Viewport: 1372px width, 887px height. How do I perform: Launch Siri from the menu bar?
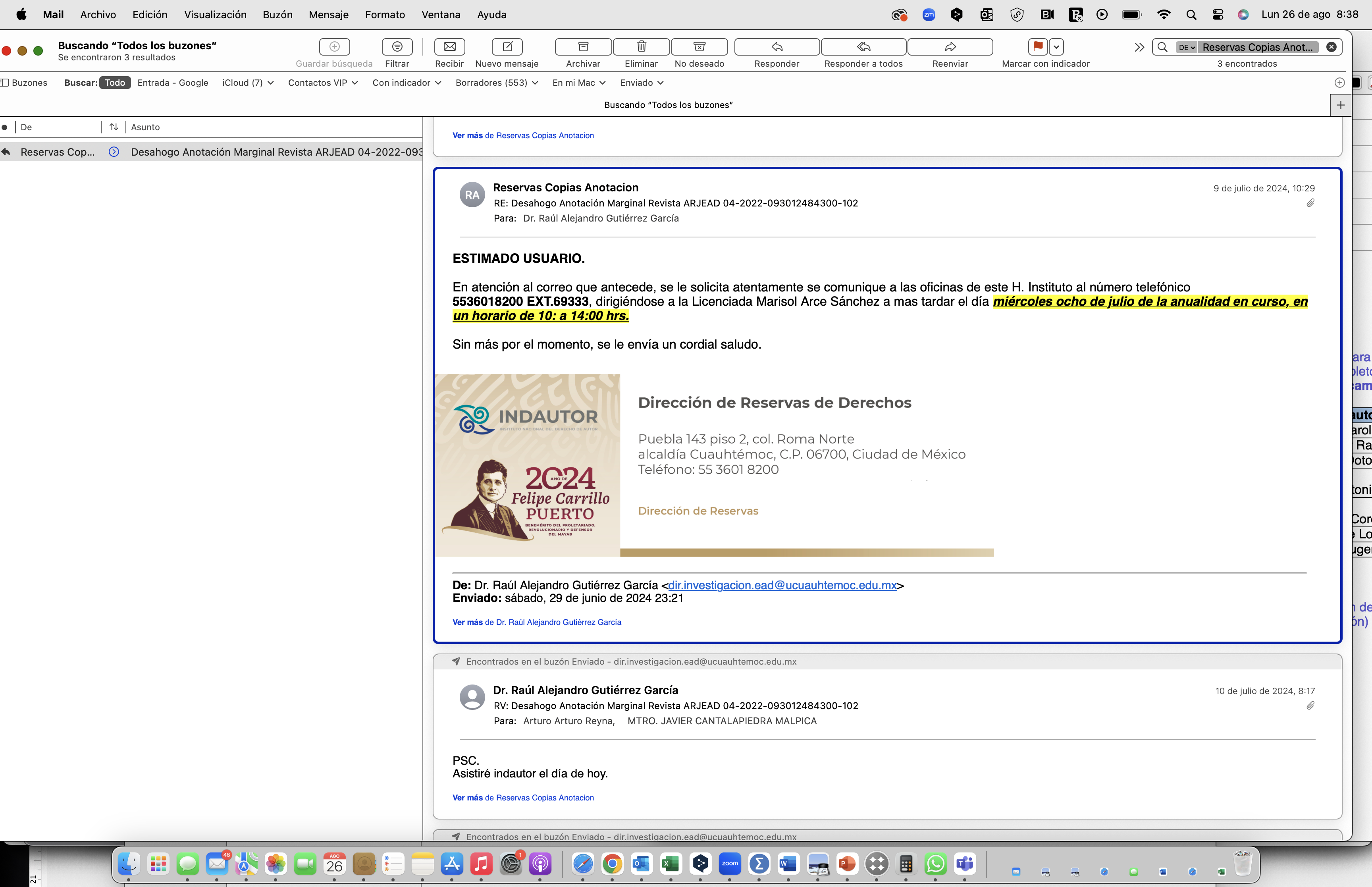[x=1243, y=14]
